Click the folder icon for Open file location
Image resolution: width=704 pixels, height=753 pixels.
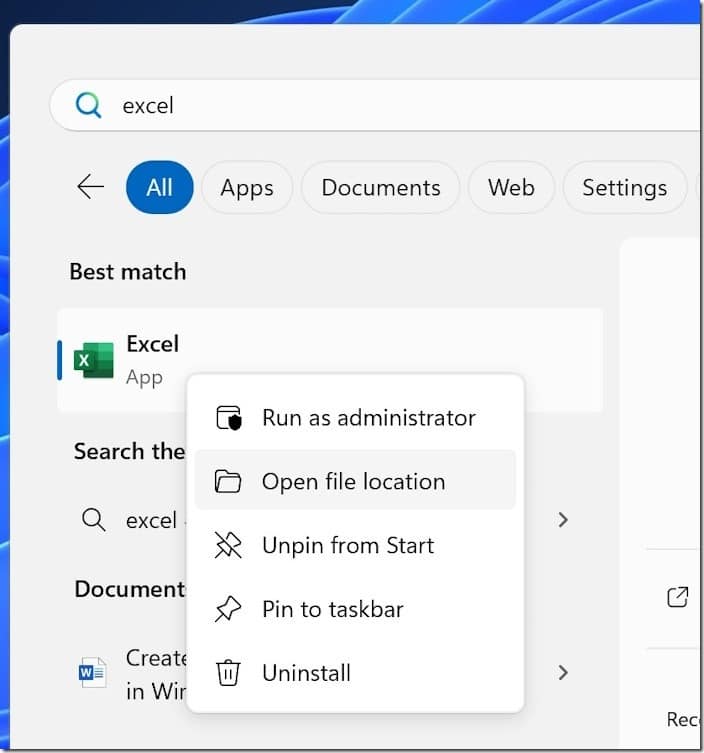(228, 481)
